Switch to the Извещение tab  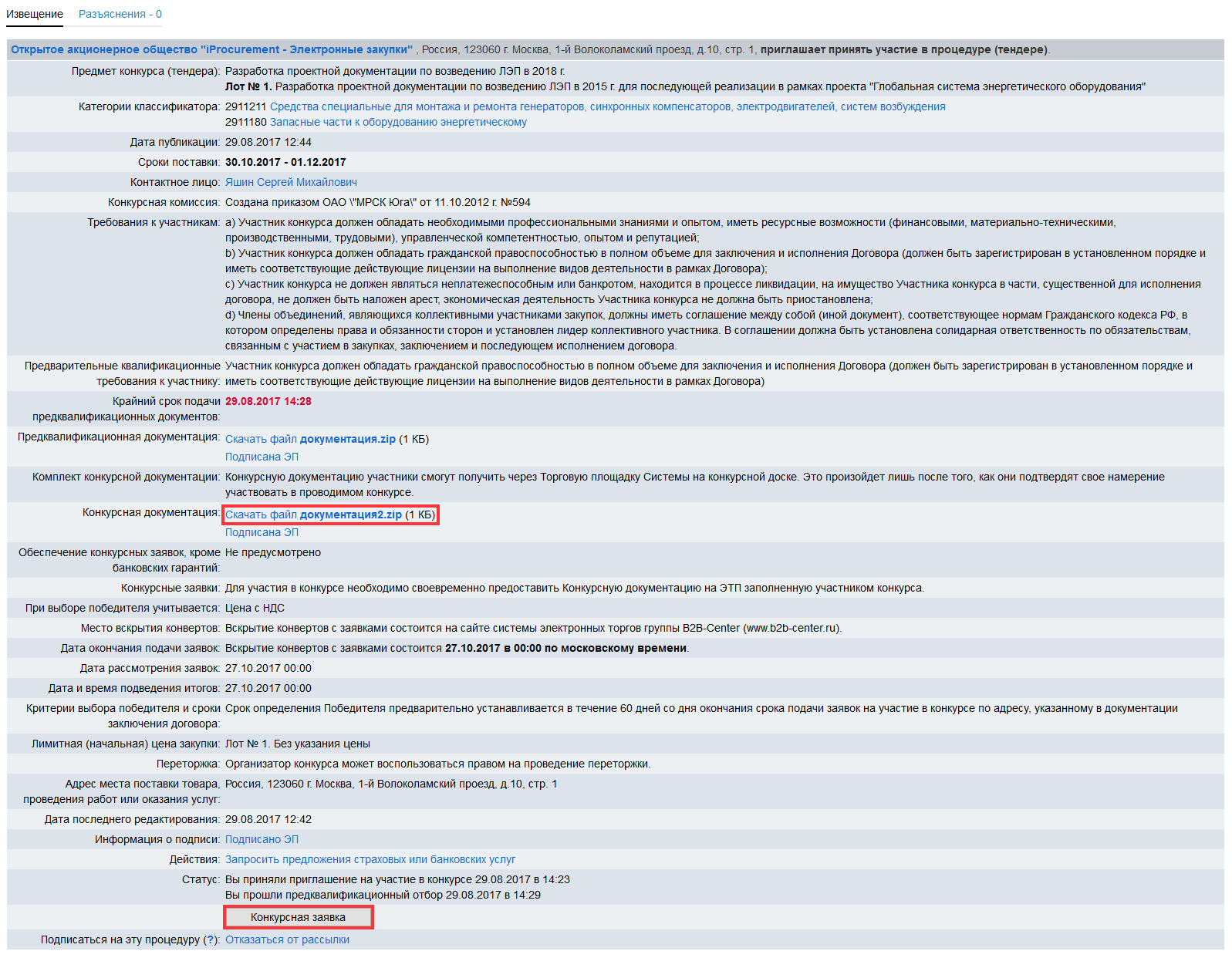[35, 14]
